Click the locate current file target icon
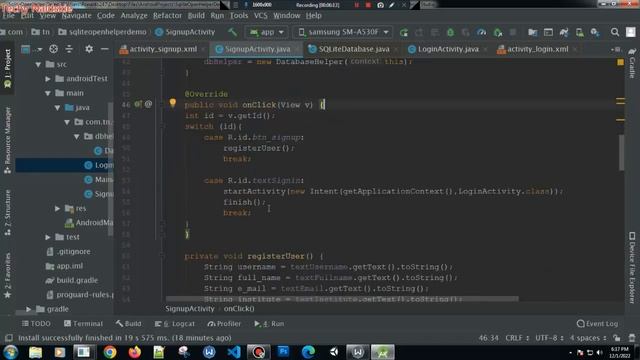 tap(53, 49)
